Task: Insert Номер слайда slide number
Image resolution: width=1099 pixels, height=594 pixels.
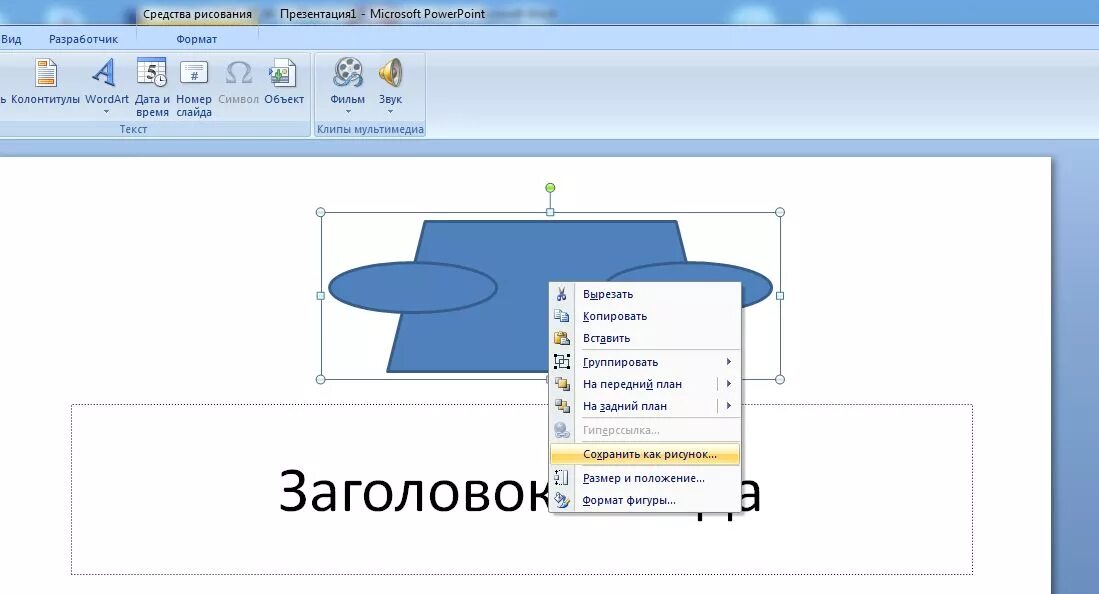Action: tap(194, 87)
